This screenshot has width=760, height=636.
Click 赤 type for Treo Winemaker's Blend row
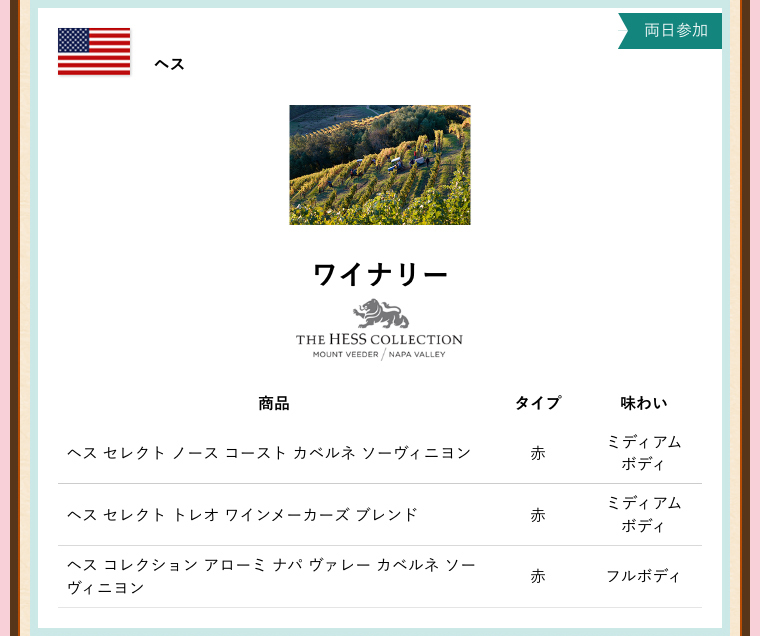[538, 515]
